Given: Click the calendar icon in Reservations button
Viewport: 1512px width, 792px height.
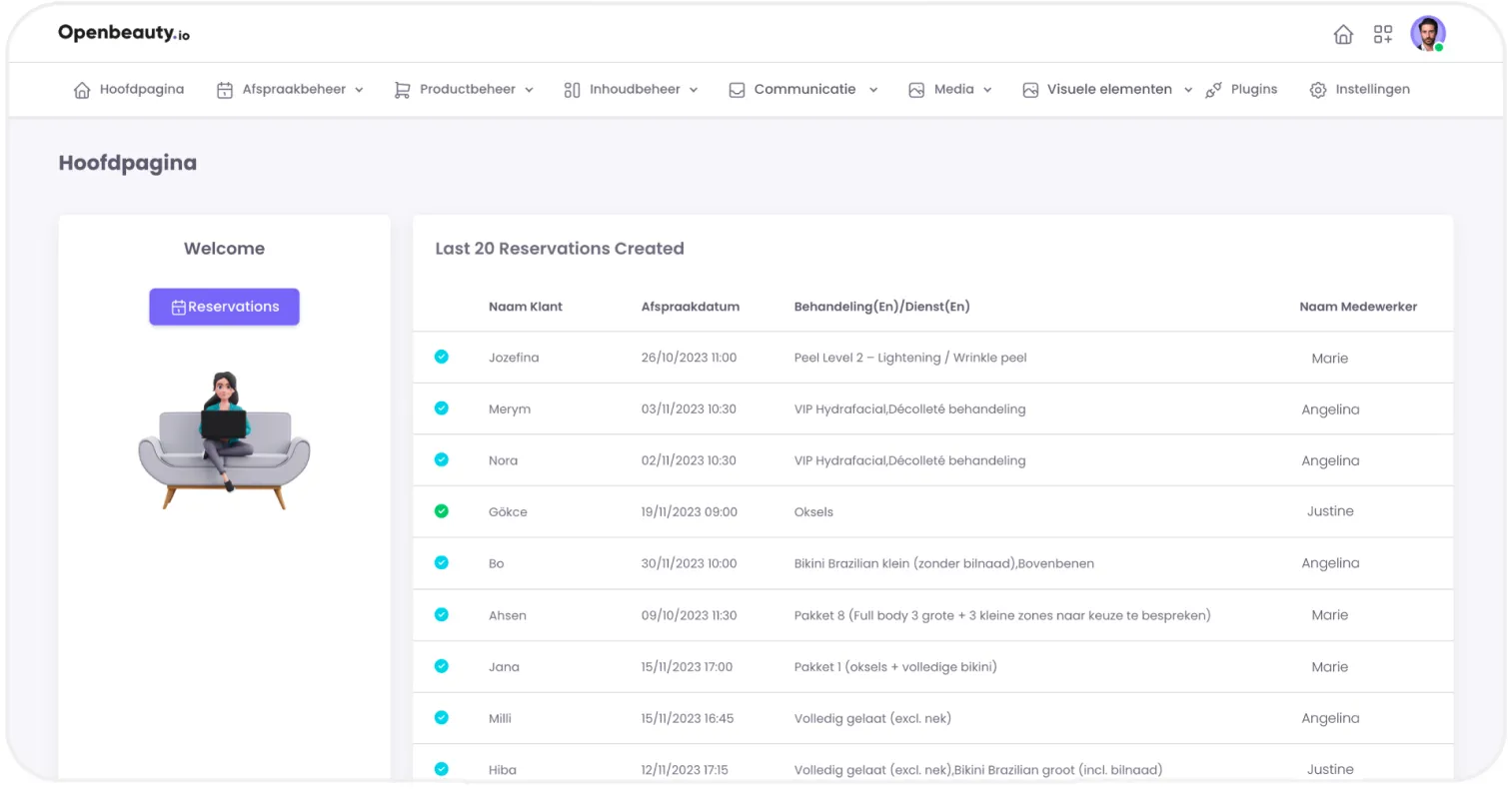Looking at the screenshot, I should pos(178,308).
